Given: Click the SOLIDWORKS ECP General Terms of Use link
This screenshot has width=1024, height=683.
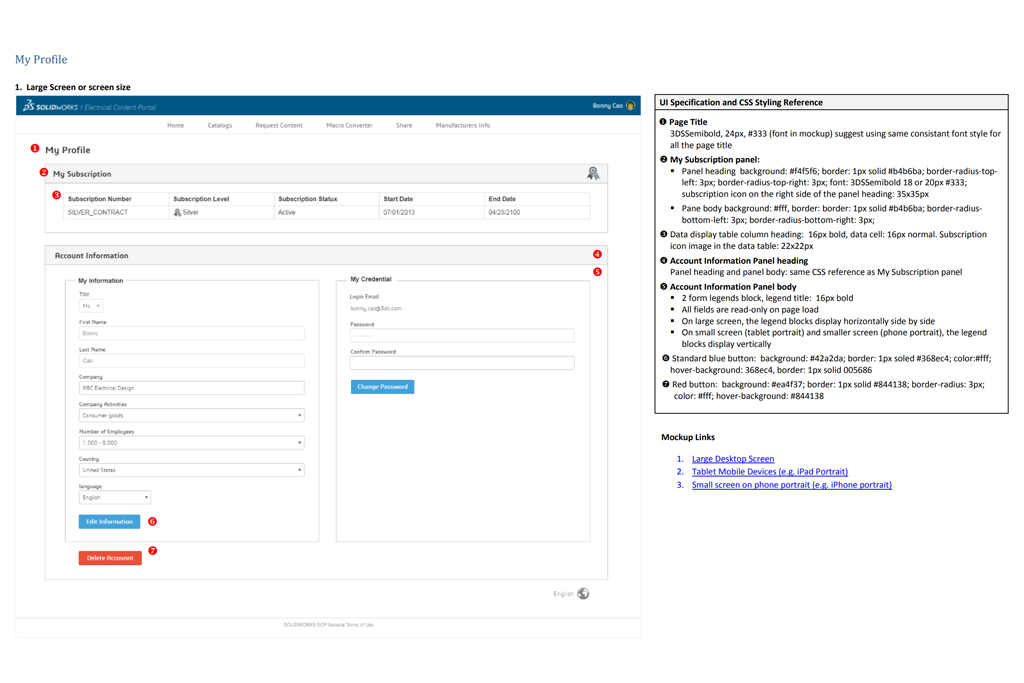Looking at the screenshot, I should (x=328, y=625).
